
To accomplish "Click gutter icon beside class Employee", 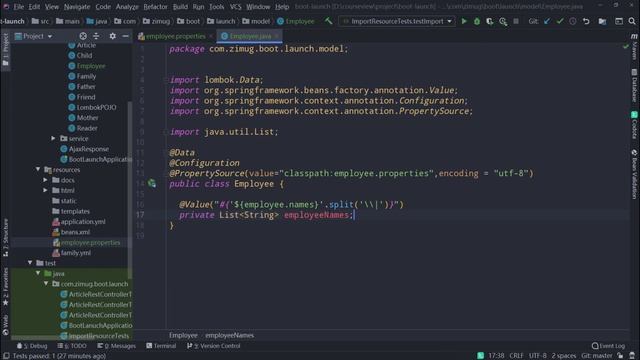I will pos(152,184).
